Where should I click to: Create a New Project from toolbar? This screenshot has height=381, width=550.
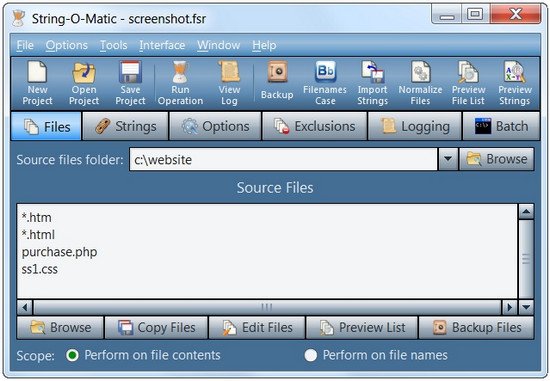(37, 83)
